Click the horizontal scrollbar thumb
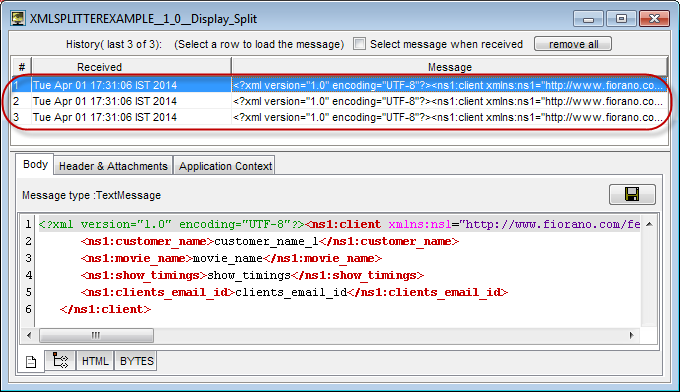680x392 pixels. [96, 335]
